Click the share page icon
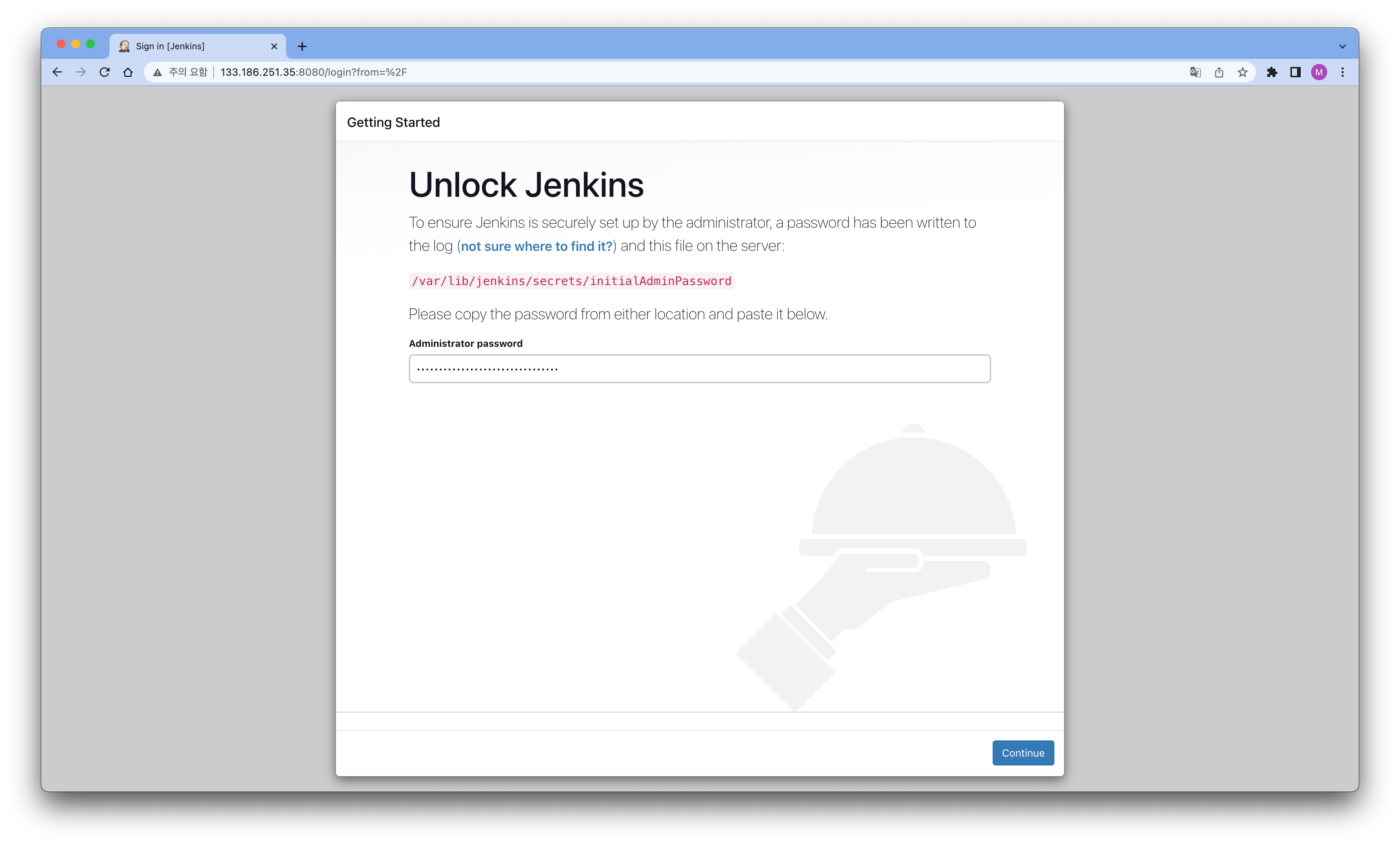Screen dimensions: 1400x846 coord(1219,72)
